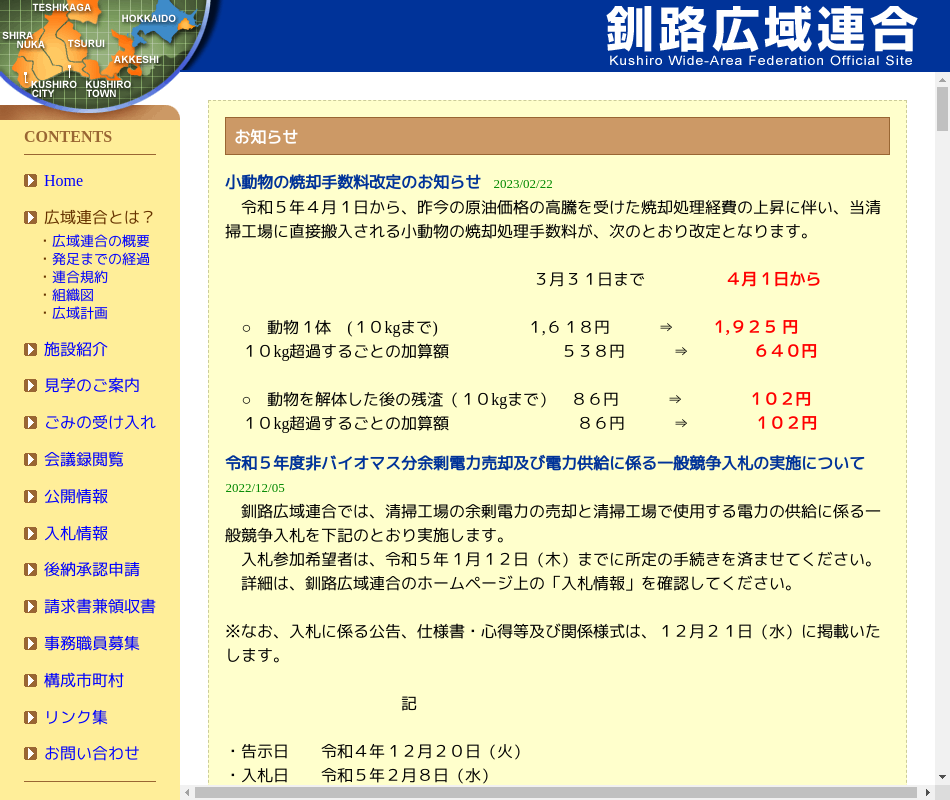Click the arrow icon next to 会議録閲覧
The image size is (950, 800).
tap(31, 460)
